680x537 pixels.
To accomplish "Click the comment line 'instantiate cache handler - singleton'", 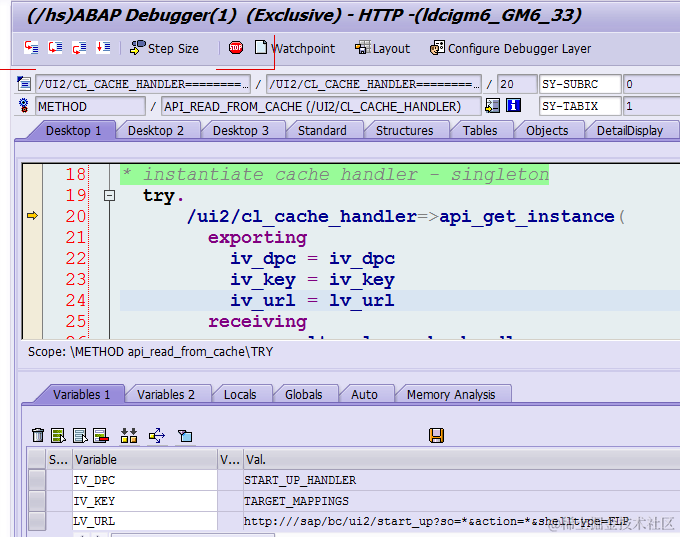I will (334, 174).
